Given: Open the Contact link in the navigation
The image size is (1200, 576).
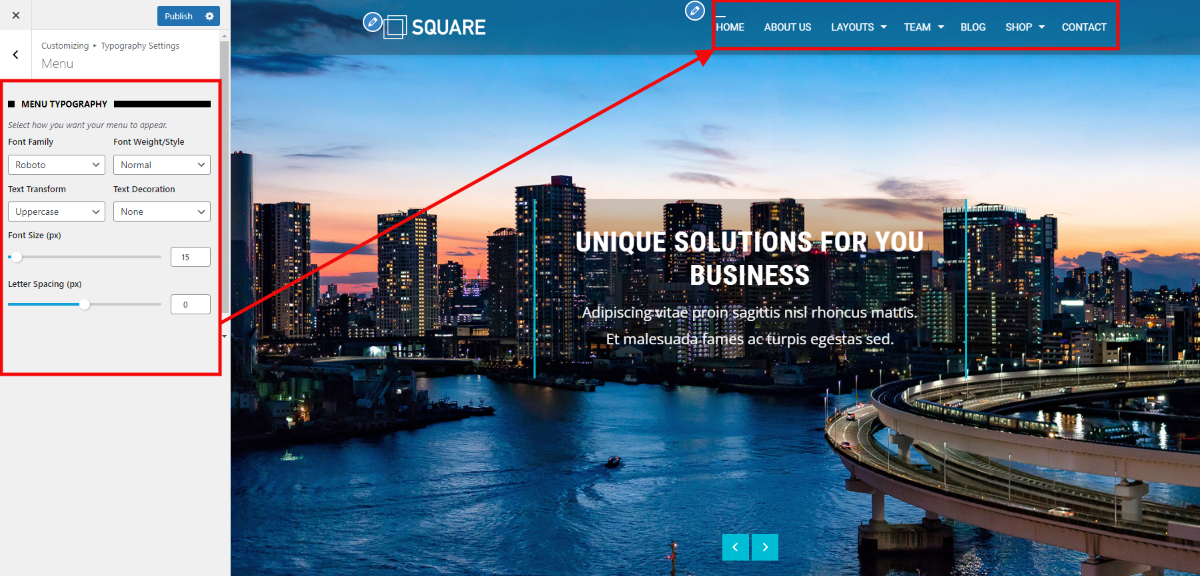Looking at the screenshot, I should click(x=1084, y=27).
